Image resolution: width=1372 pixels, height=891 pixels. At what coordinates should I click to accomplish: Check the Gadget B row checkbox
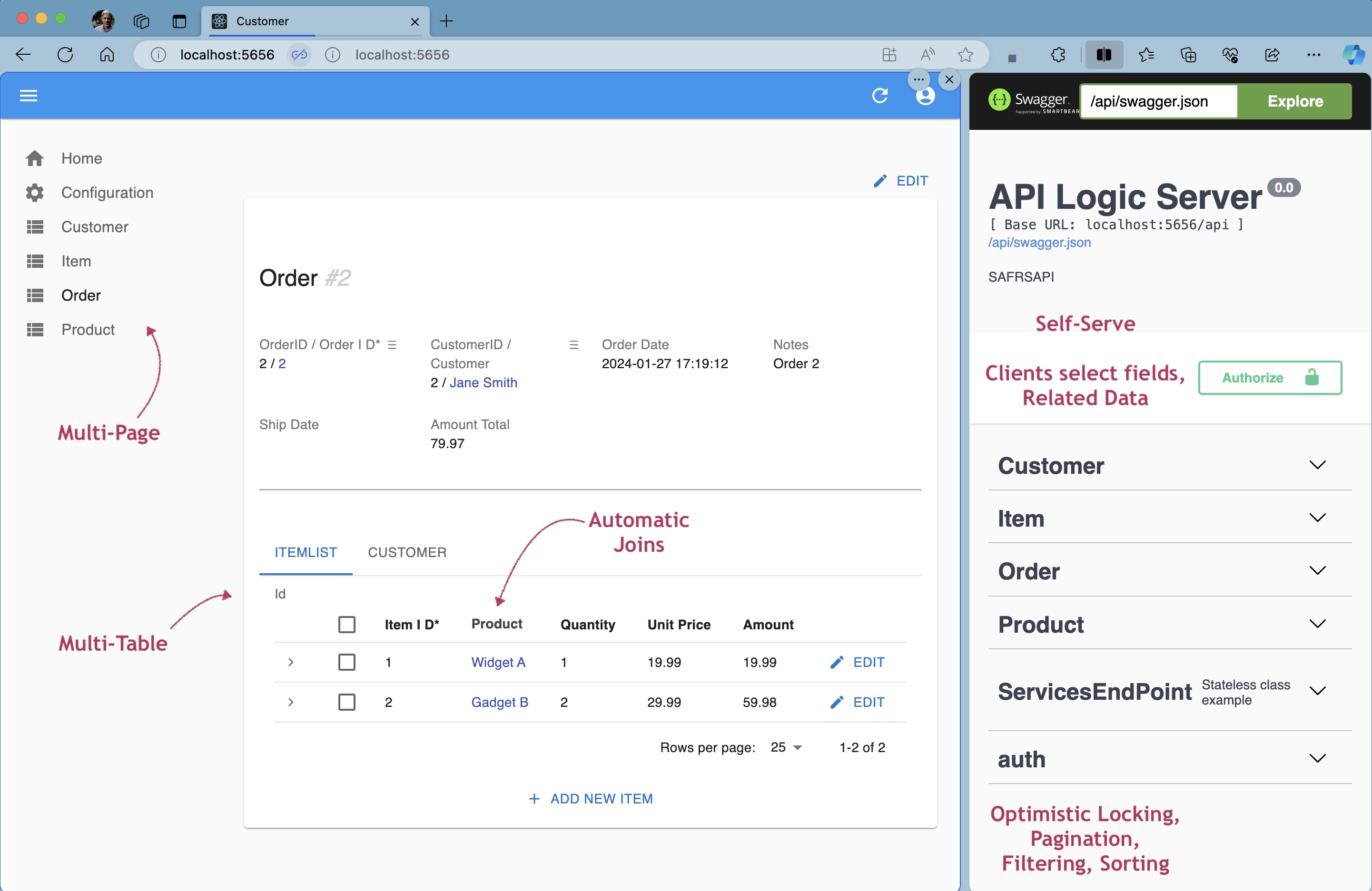(x=346, y=702)
